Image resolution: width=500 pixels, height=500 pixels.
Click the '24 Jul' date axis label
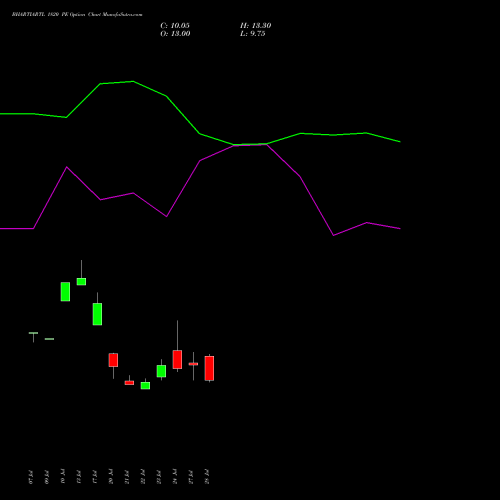pyautogui.click(x=175, y=477)
